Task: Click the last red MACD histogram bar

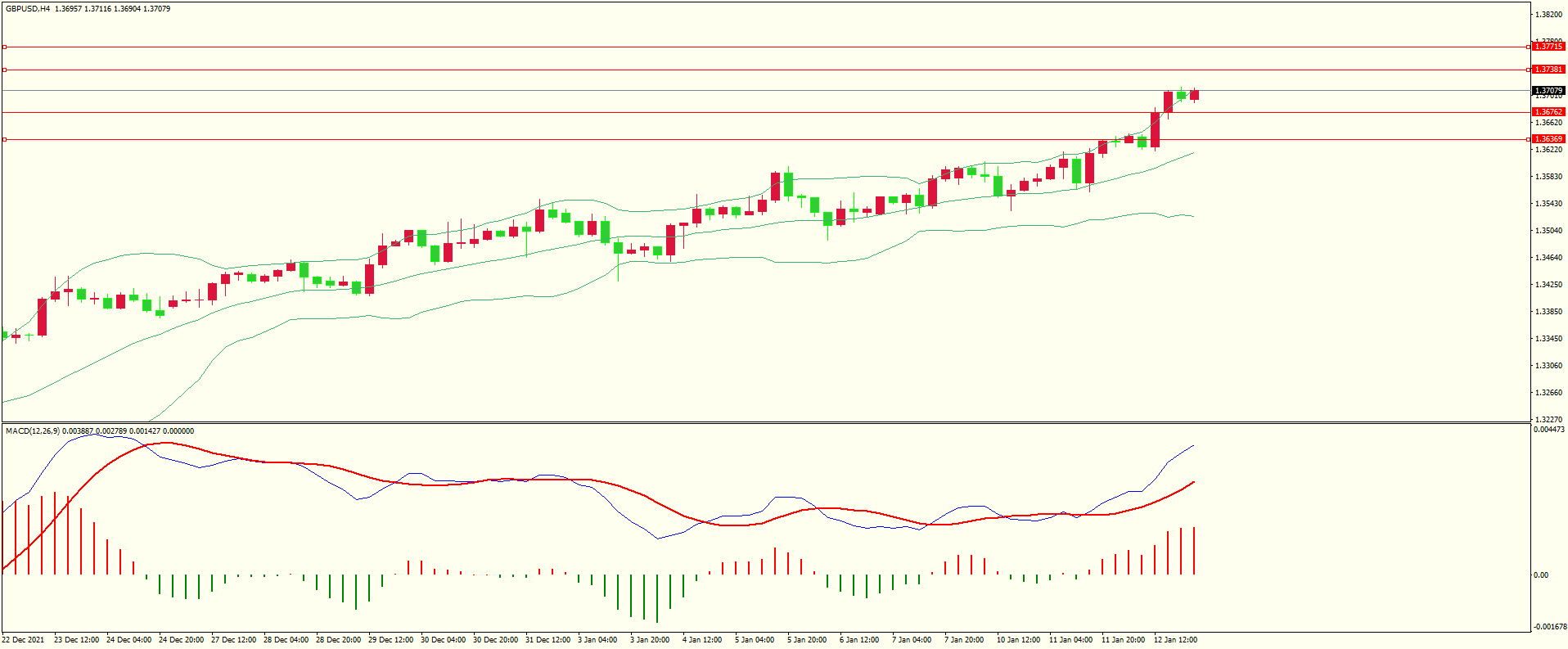Action: coord(1194,551)
